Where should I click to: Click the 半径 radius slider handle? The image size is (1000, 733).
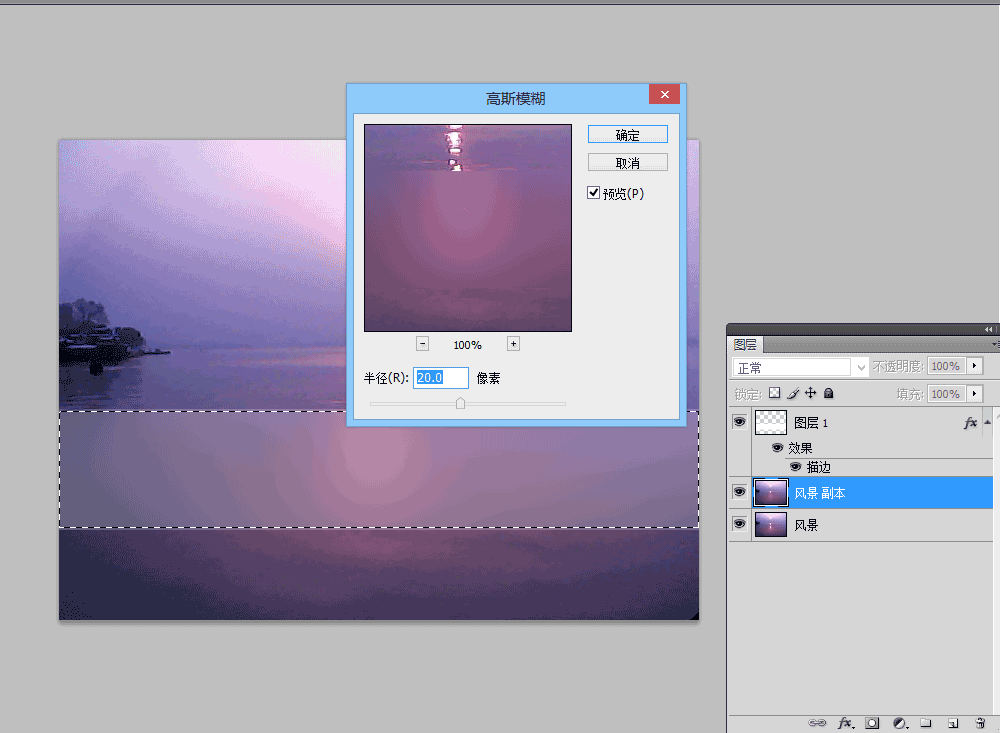460,403
